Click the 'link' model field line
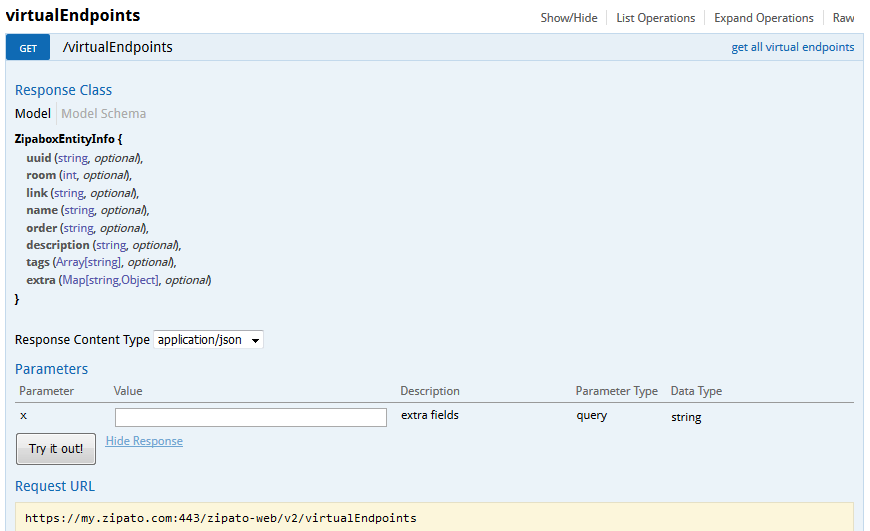870x531 pixels. 83,193
